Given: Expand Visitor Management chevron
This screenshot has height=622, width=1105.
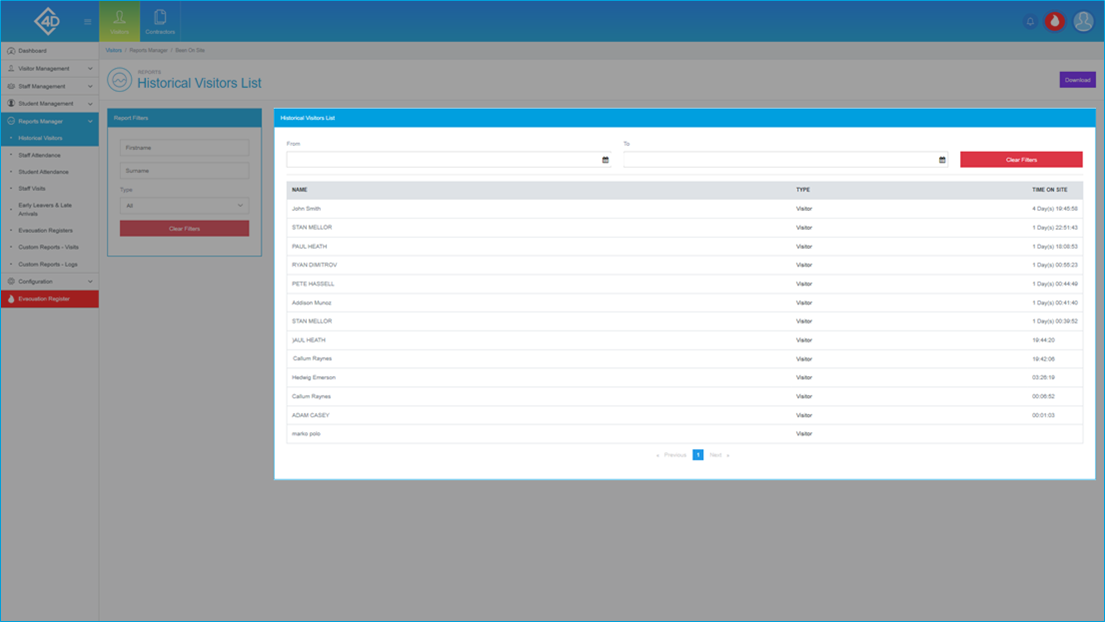Looking at the screenshot, I should click(90, 68).
